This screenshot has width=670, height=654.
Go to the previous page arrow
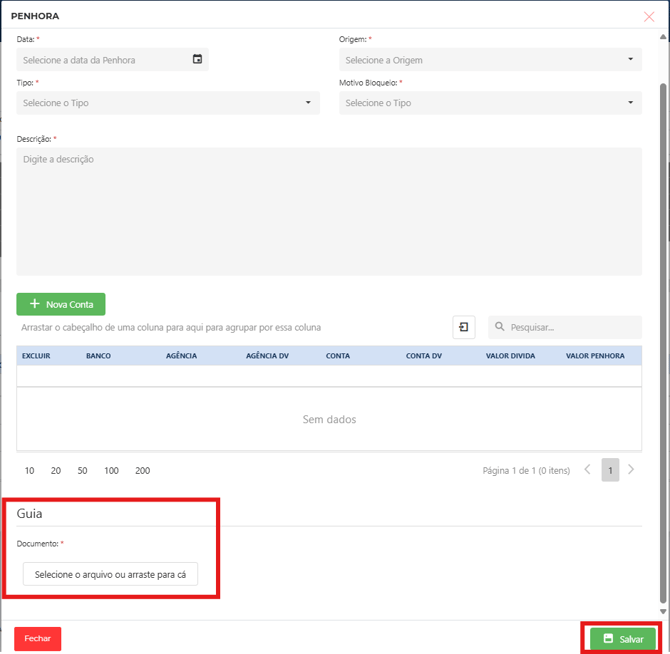(x=588, y=470)
